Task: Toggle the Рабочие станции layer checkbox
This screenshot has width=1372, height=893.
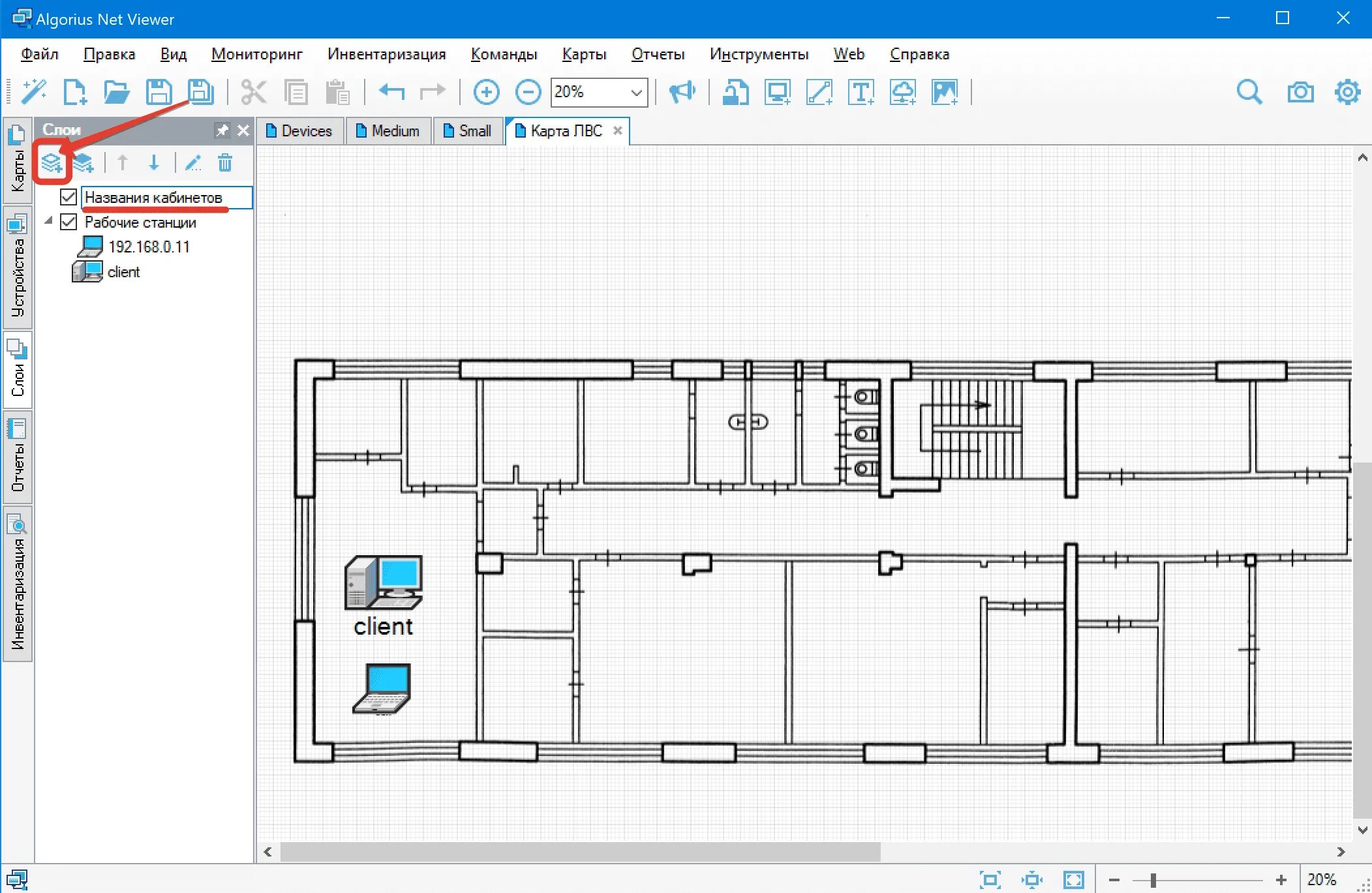Action: coord(69,222)
